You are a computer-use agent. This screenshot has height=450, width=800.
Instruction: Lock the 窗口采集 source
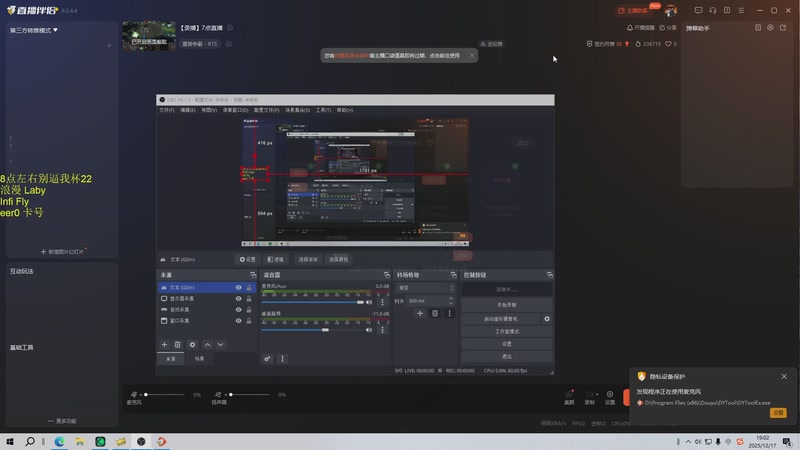pyautogui.click(x=249, y=321)
